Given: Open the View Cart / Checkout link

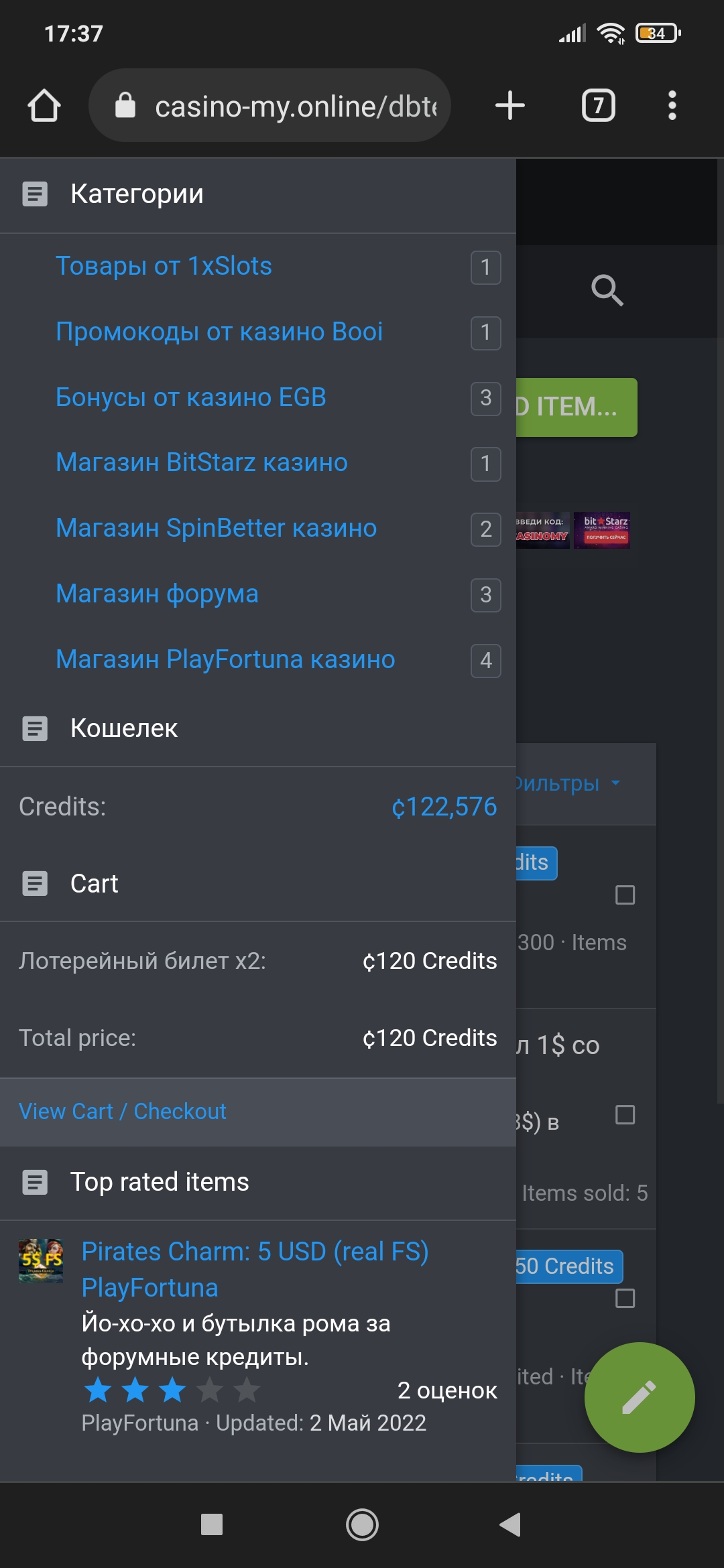Looking at the screenshot, I should [x=123, y=1111].
